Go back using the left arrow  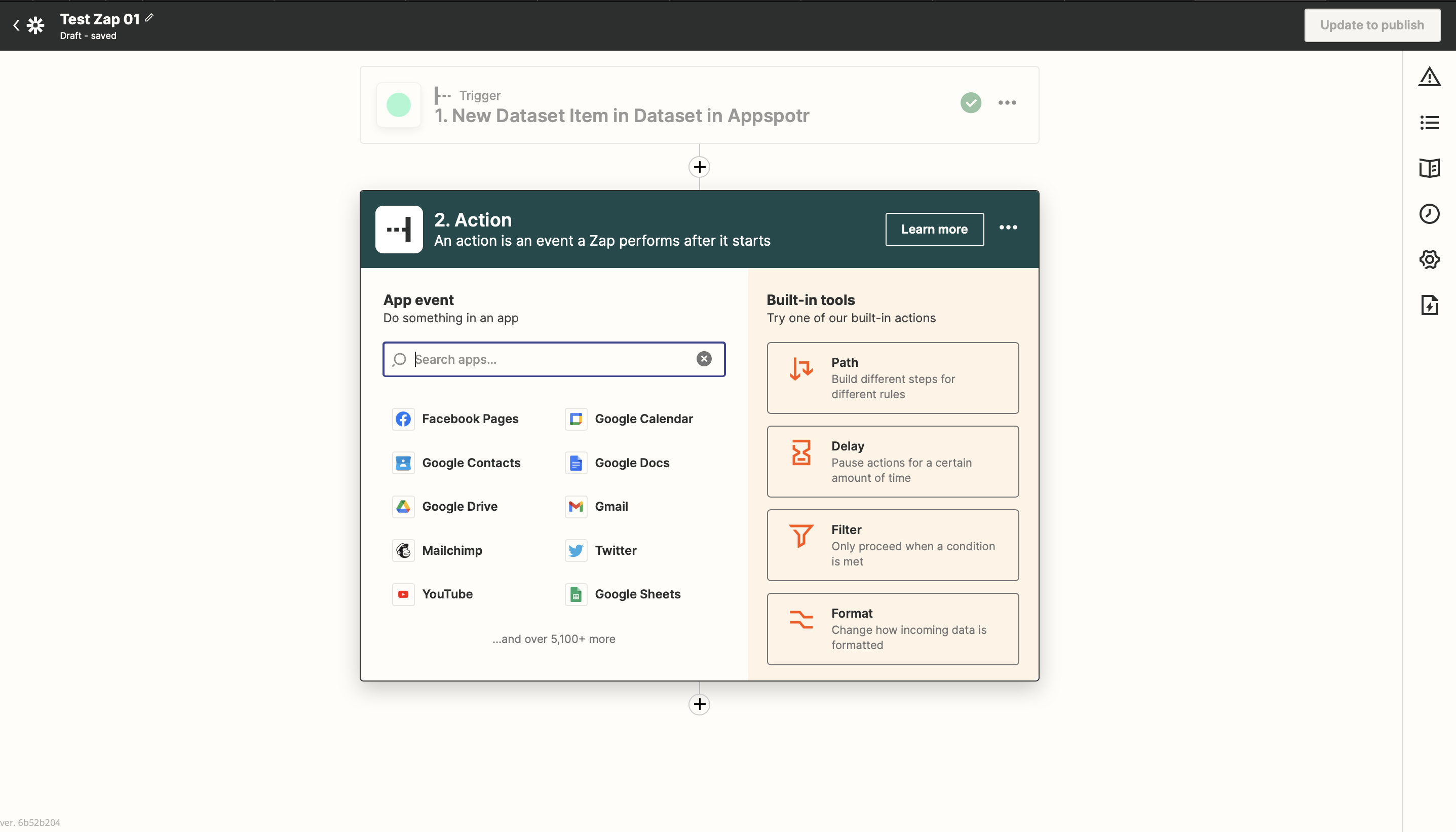[16, 25]
